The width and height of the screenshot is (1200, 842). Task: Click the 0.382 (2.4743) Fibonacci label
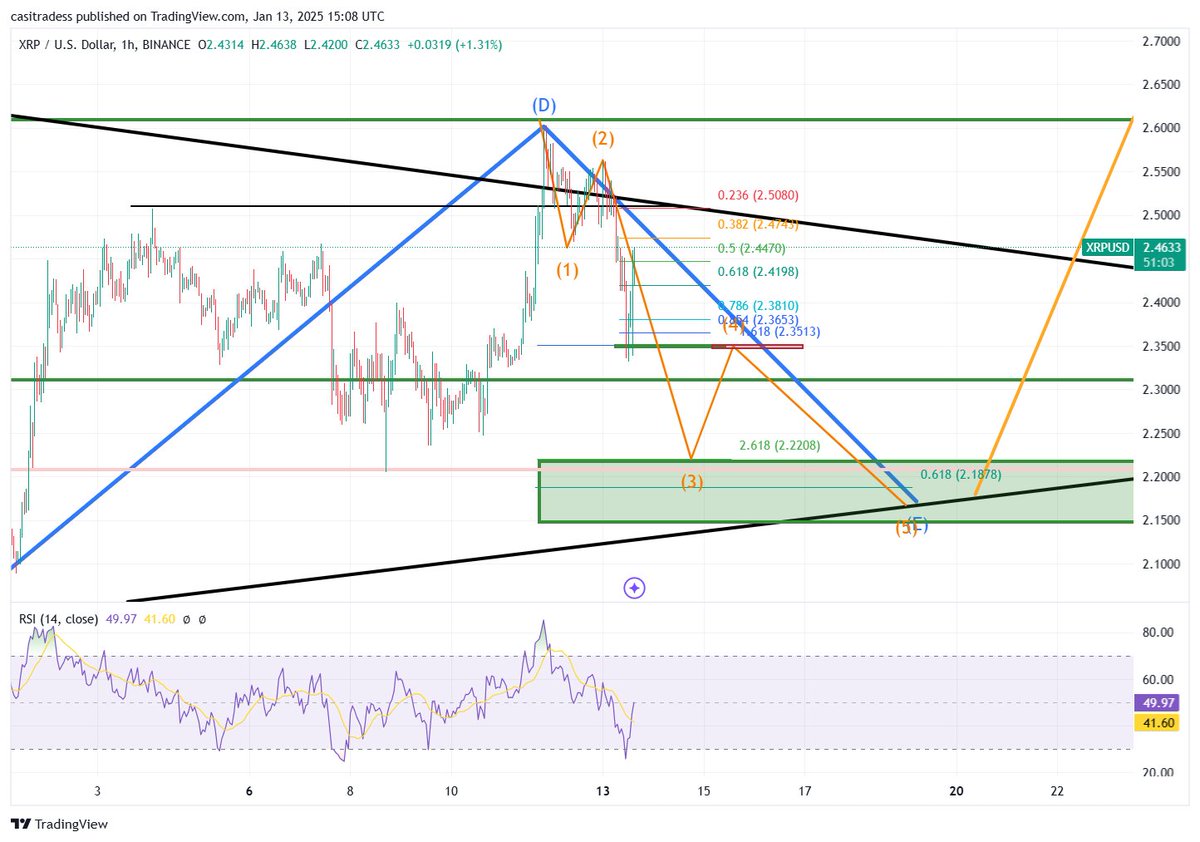click(x=758, y=224)
